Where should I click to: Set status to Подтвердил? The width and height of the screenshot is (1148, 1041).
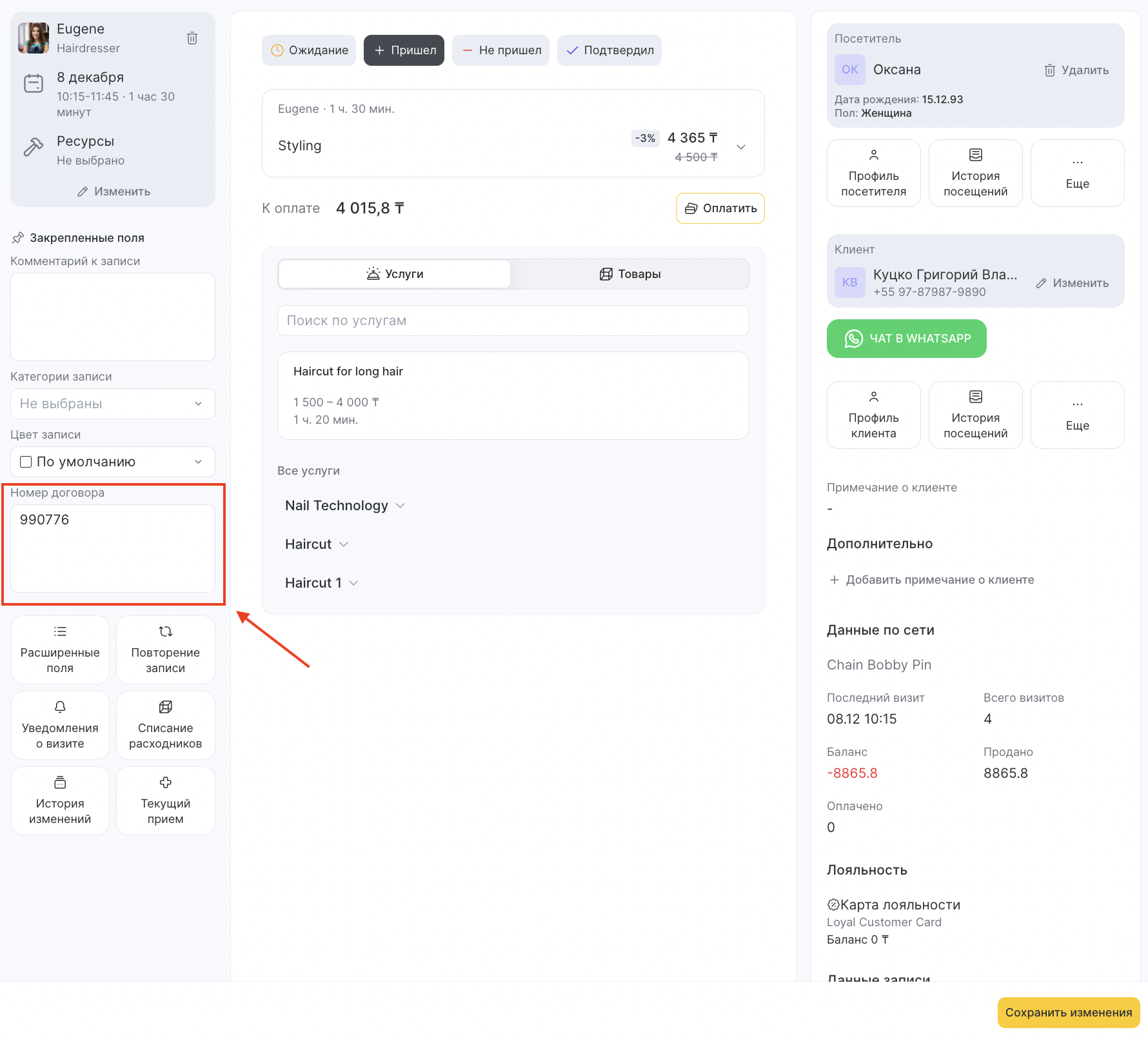tap(609, 50)
